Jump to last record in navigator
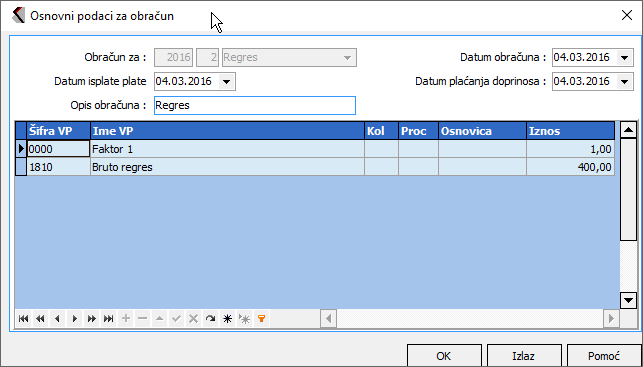This screenshot has width=643, height=367. point(108,319)
